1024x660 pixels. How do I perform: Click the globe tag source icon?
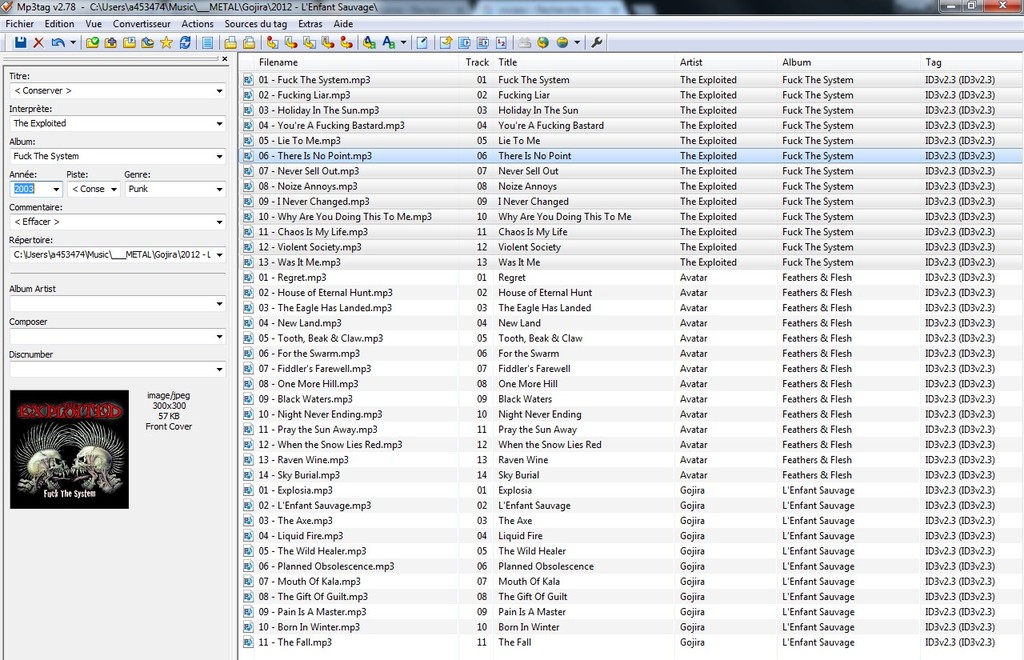pyautogui.click(x=543, y=42)
